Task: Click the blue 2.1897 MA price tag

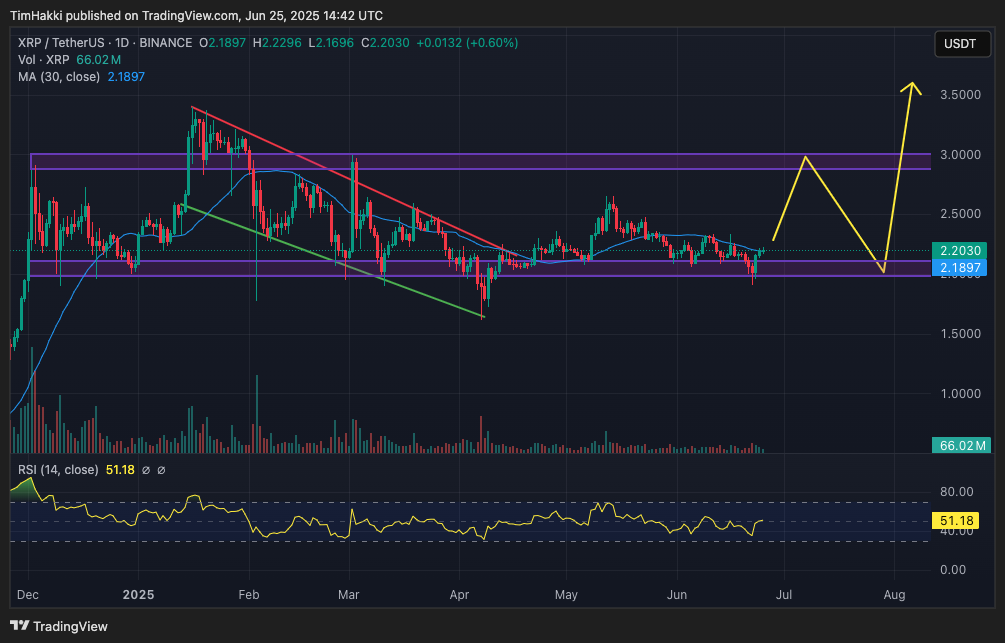Action: pos(959,267)
